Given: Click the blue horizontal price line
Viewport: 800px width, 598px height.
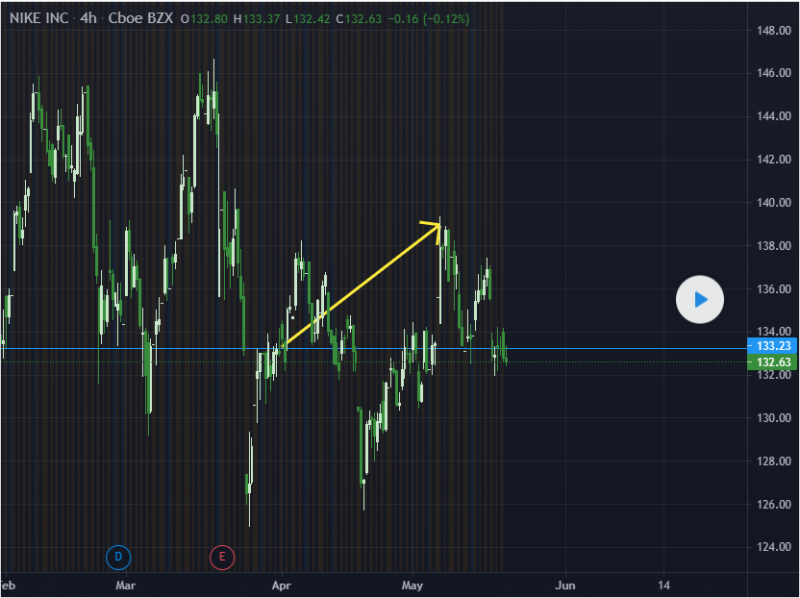Looking at the screenshot, I should tap(600, 349).
